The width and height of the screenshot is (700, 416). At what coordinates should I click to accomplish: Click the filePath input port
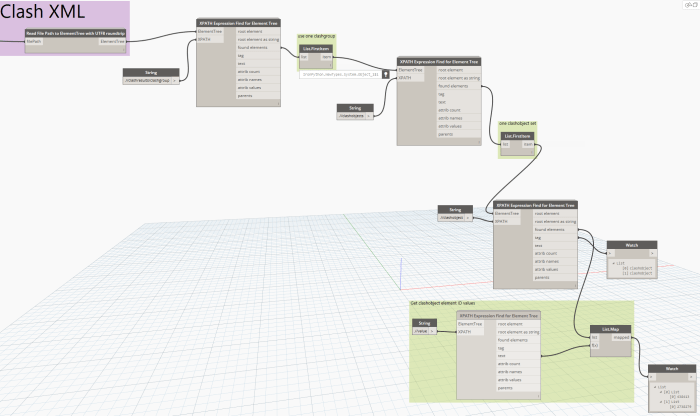[x=34, y=42]
